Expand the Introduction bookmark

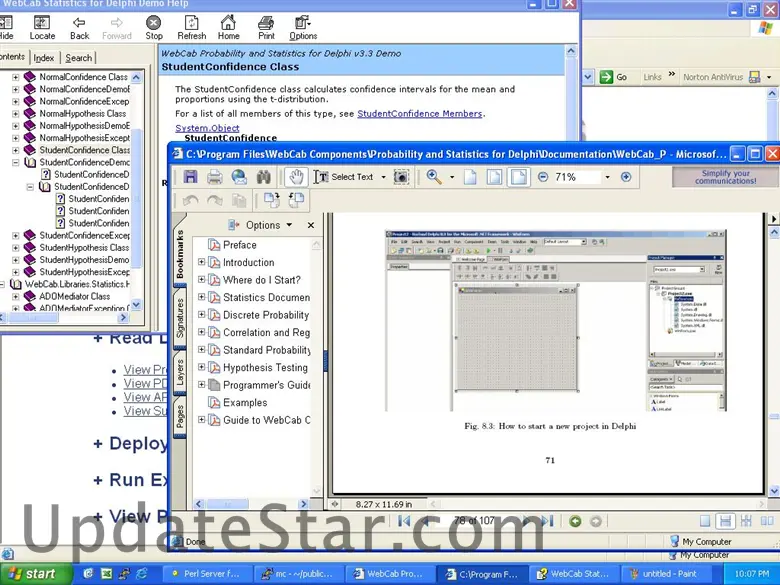click(201, 262)
